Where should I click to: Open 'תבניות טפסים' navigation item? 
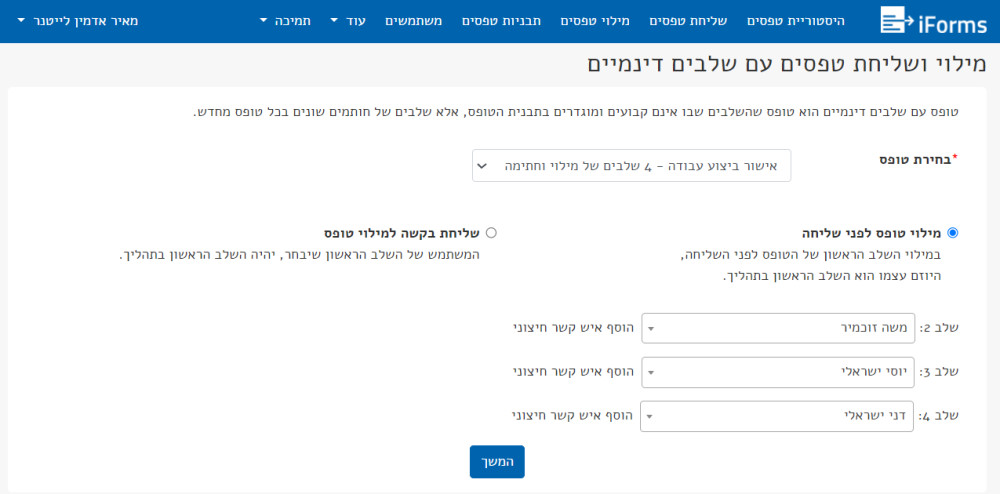pos(501,21)
